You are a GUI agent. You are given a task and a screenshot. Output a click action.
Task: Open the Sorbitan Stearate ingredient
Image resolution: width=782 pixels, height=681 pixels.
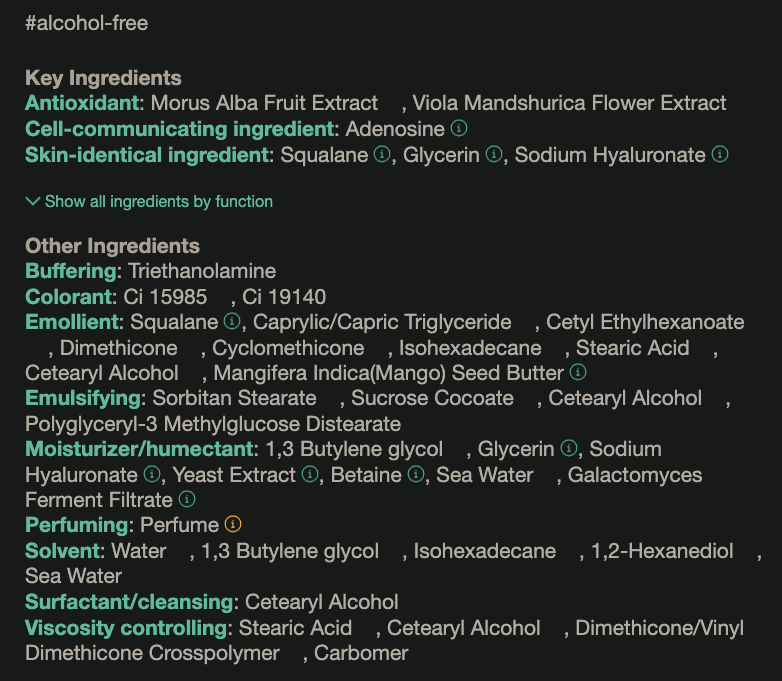click(x=234, y=398)
